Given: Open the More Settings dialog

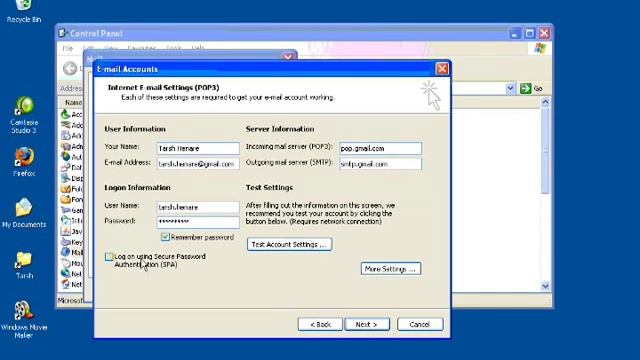Looking at the screenshot, I should 391,269.
